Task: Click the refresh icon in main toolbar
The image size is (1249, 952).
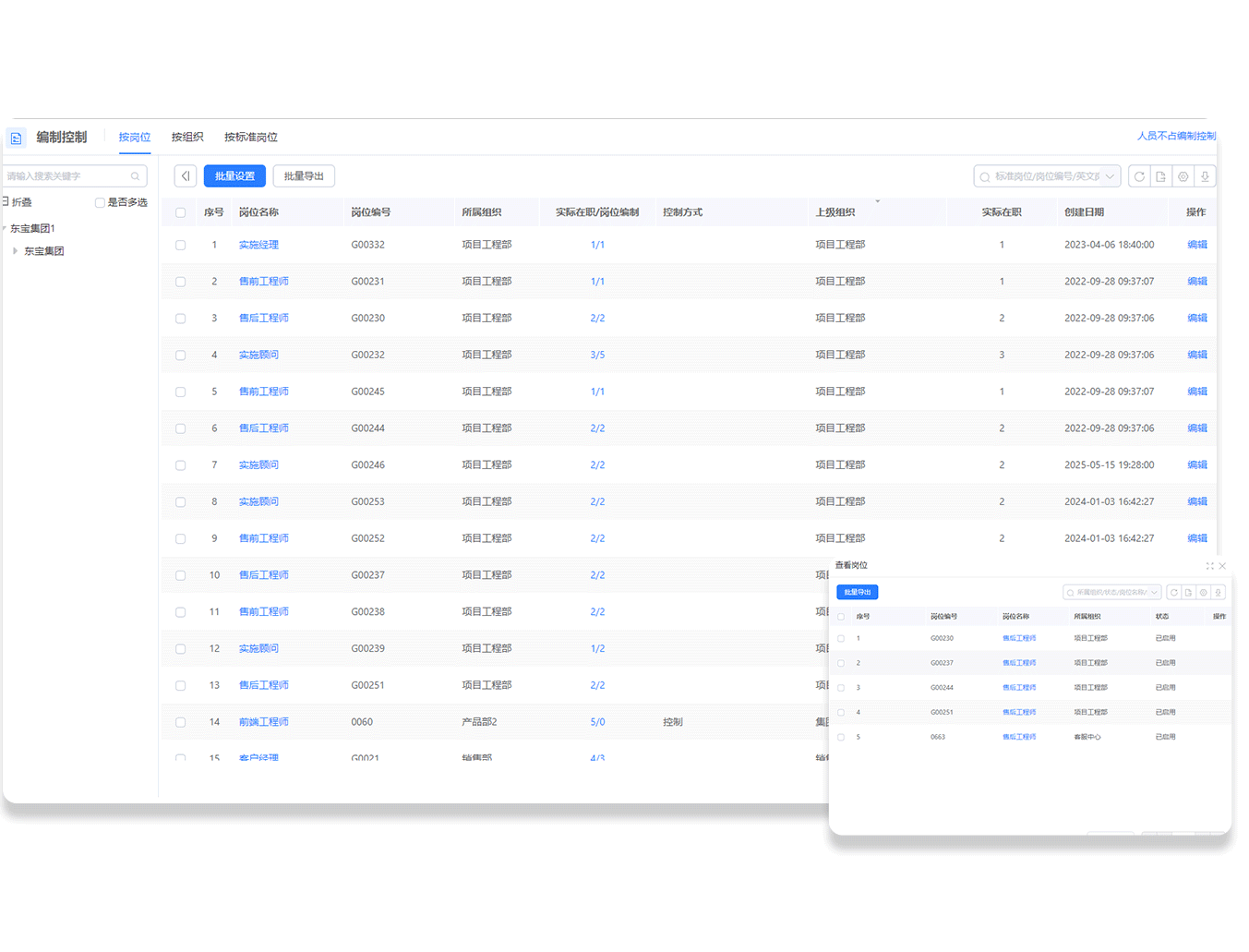Action: point(1139,176)
